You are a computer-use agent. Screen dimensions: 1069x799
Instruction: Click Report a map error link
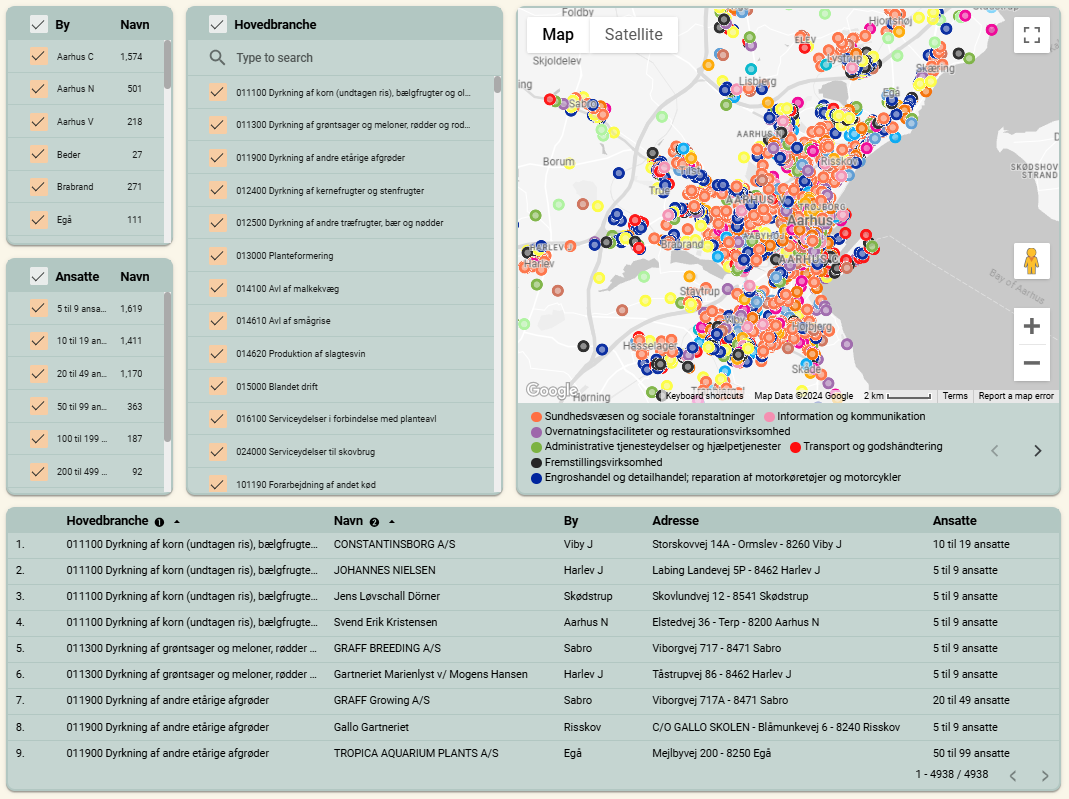tap(1016, 396)
